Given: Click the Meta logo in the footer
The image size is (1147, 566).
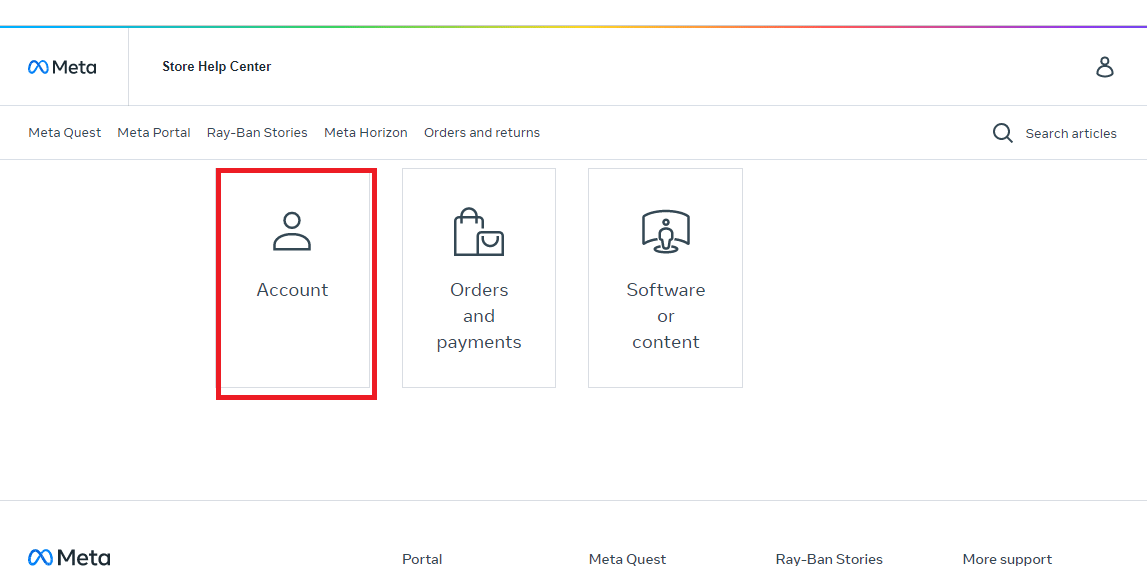Looking at the screenshot, I should [69, 558].
